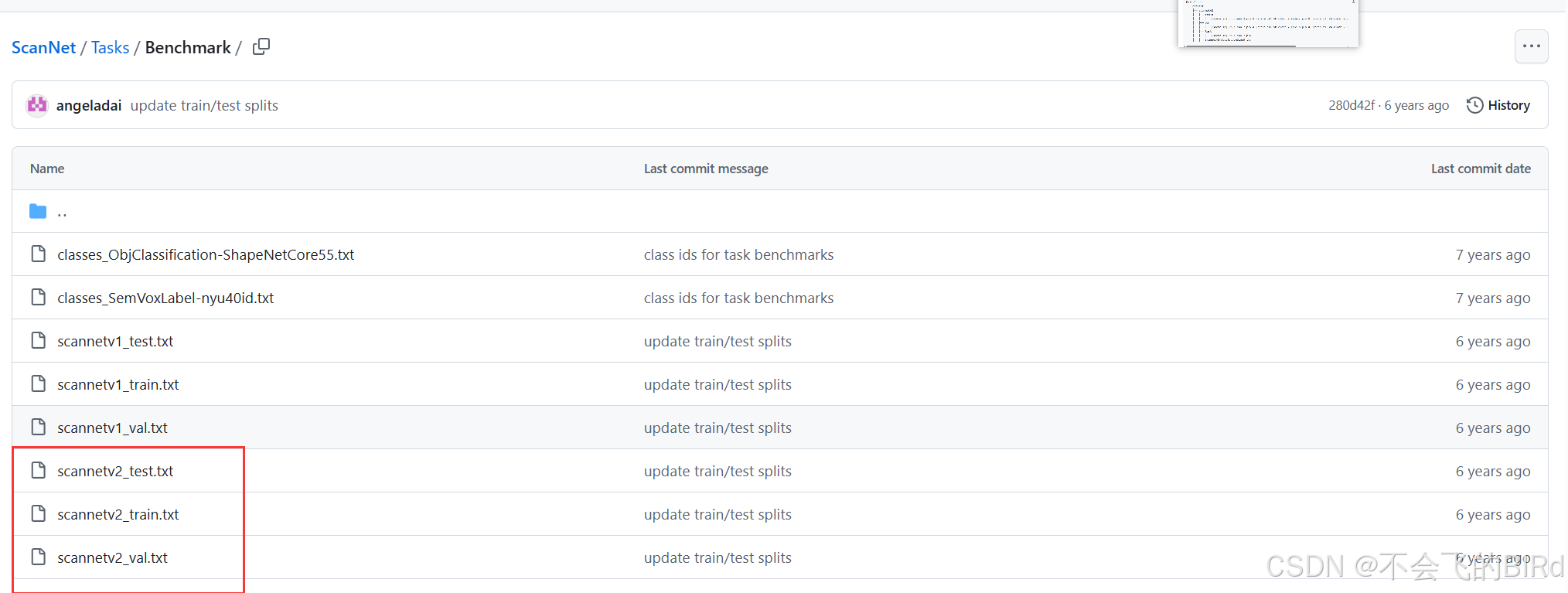Go up to parent directory '..'
1568x593 pixels.
pos(62,212)
